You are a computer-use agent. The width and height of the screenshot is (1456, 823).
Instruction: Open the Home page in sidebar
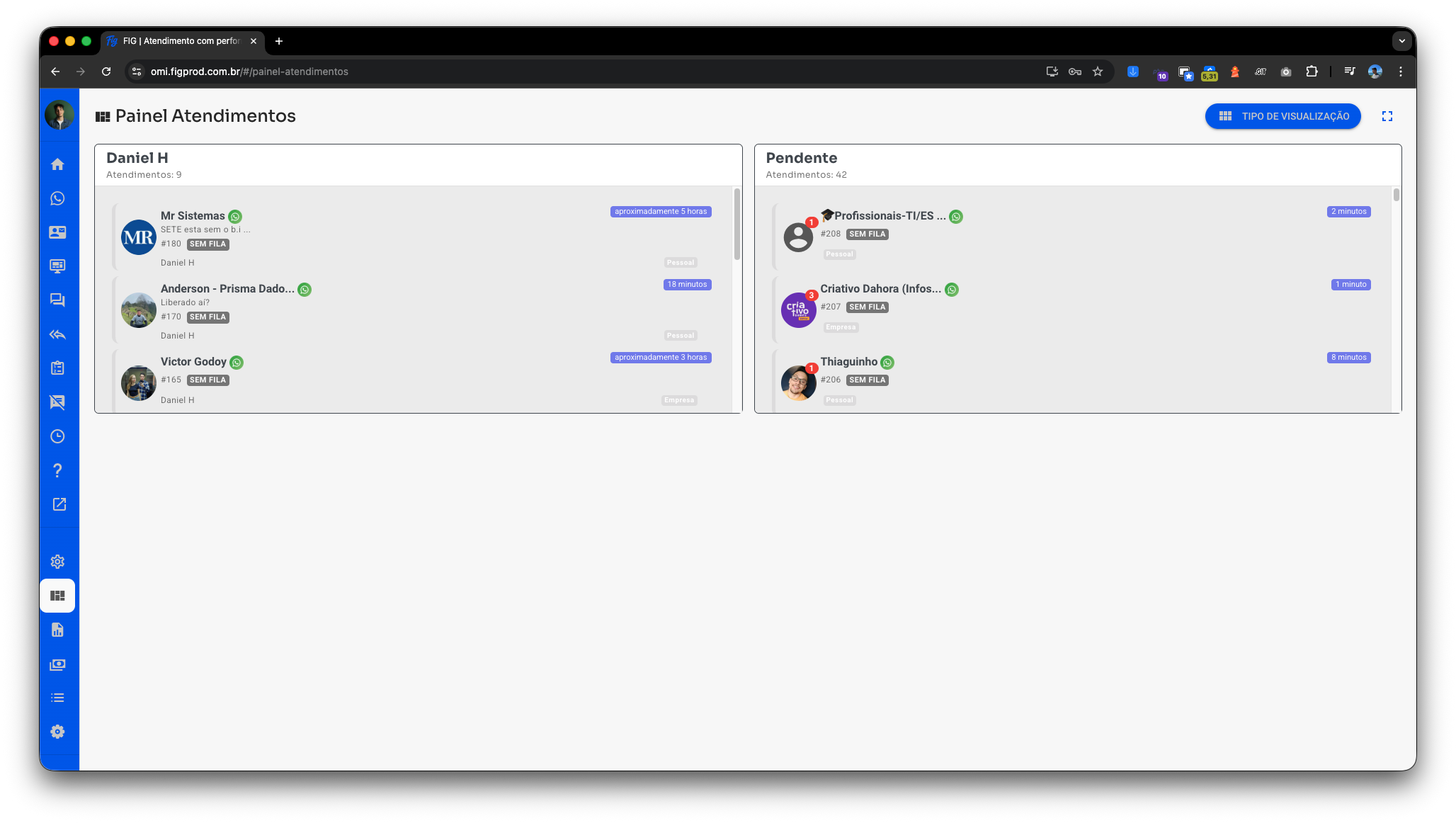pyautogui.click(x=58, y=164)
